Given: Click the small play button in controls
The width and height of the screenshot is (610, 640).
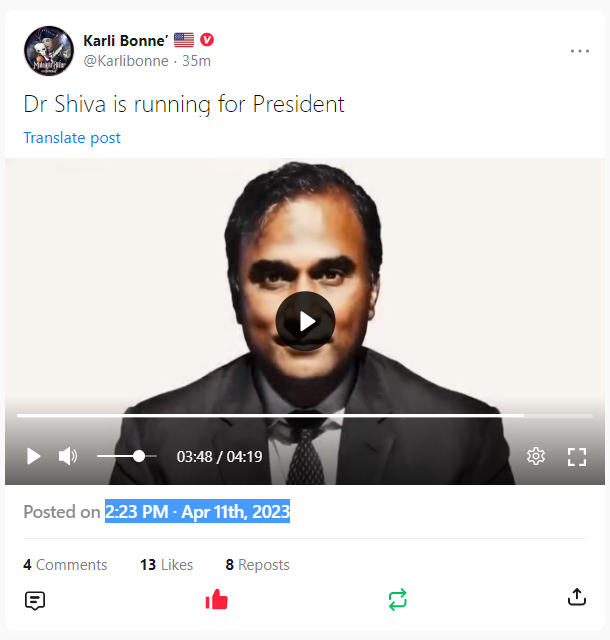Looking at the screenshot, I should [x=33, y=456].
